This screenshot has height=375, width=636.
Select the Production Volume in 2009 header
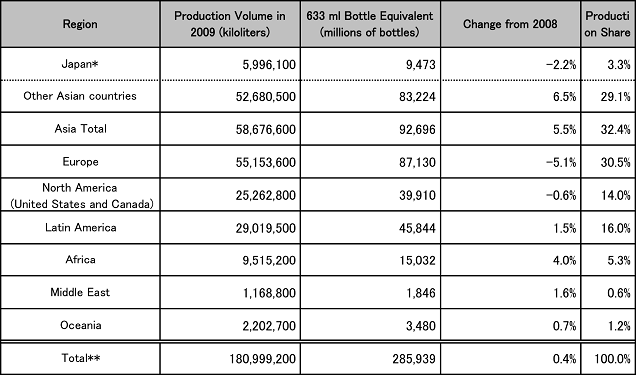230,24
